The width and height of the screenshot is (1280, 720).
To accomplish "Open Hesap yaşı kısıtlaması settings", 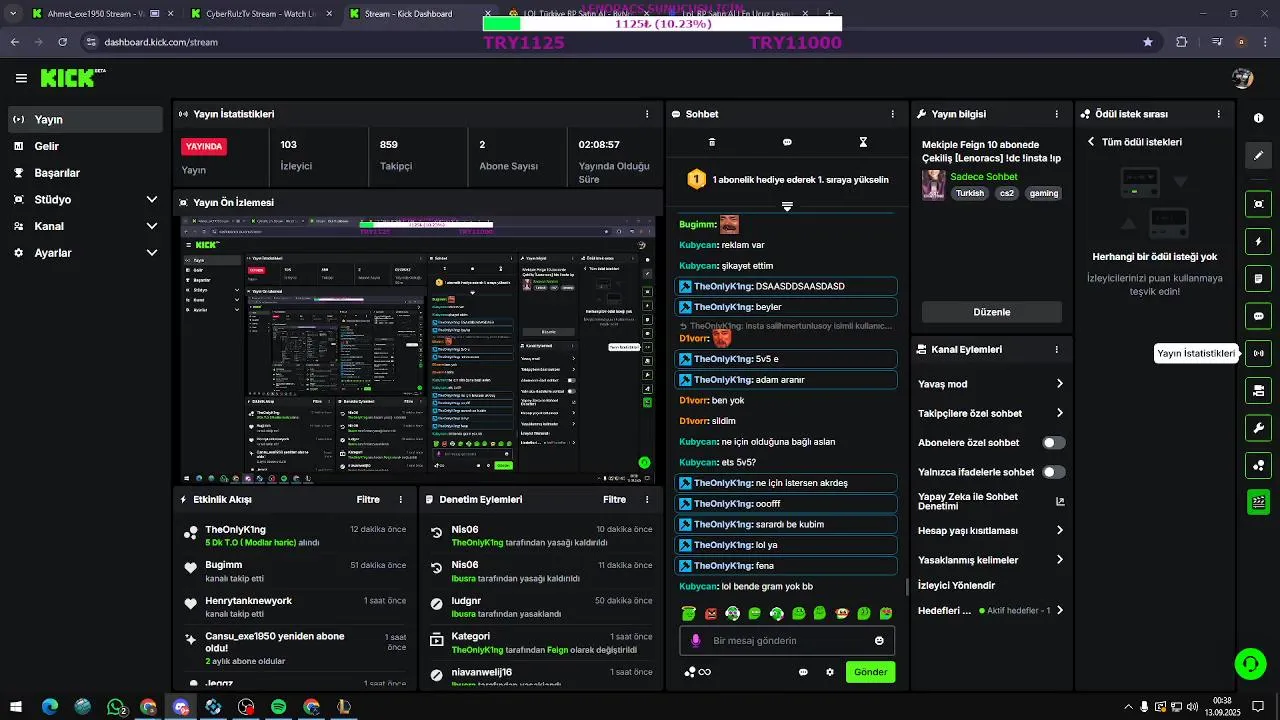I will click(991, 530).
